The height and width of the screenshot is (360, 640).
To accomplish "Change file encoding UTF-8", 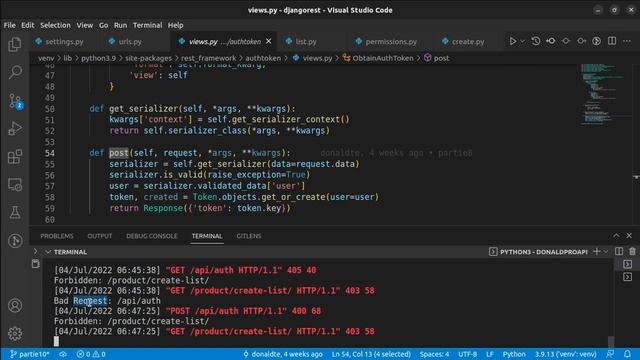I will [x=467, y=354].
